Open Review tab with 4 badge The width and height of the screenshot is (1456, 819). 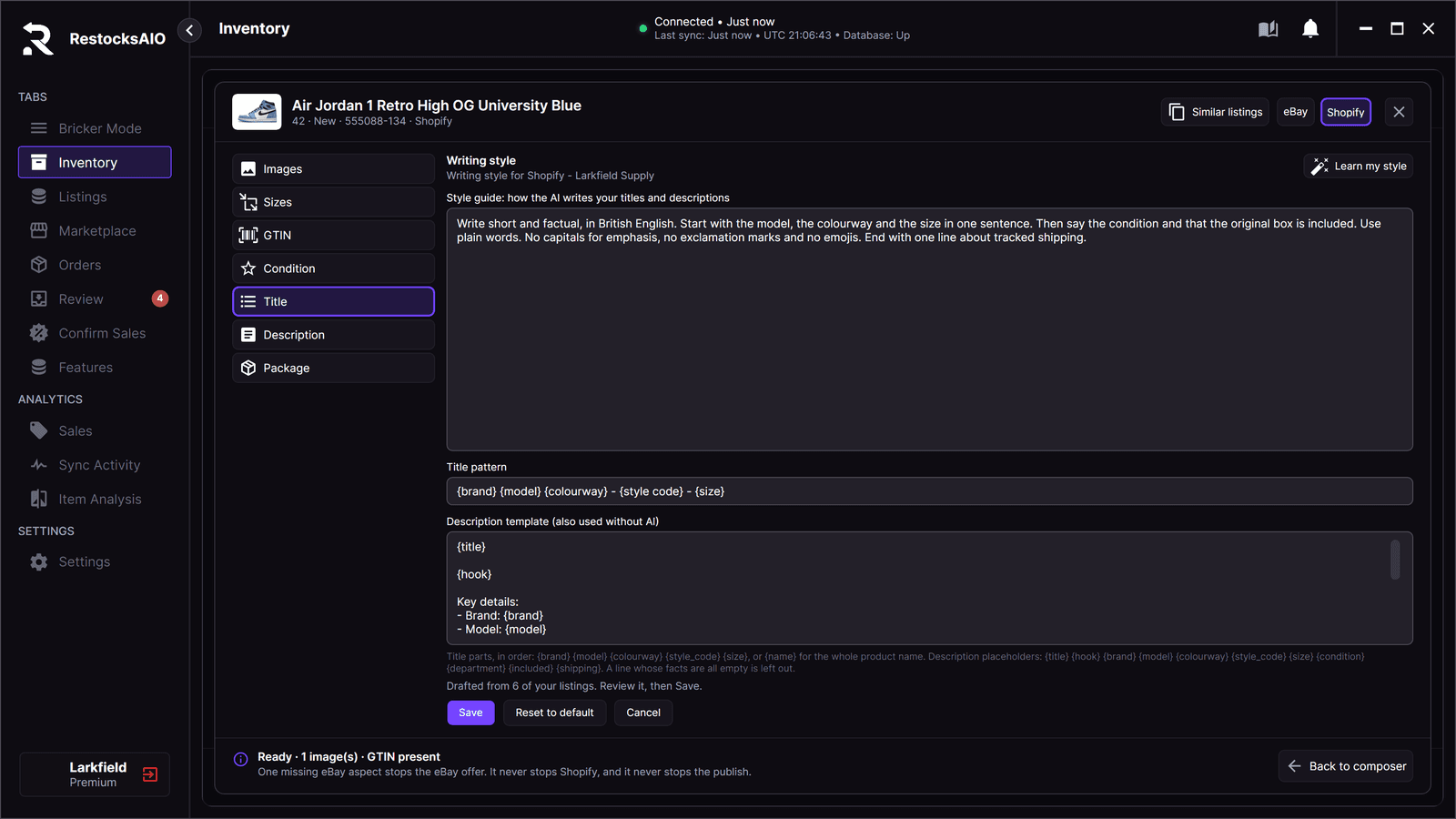[95, 298]
